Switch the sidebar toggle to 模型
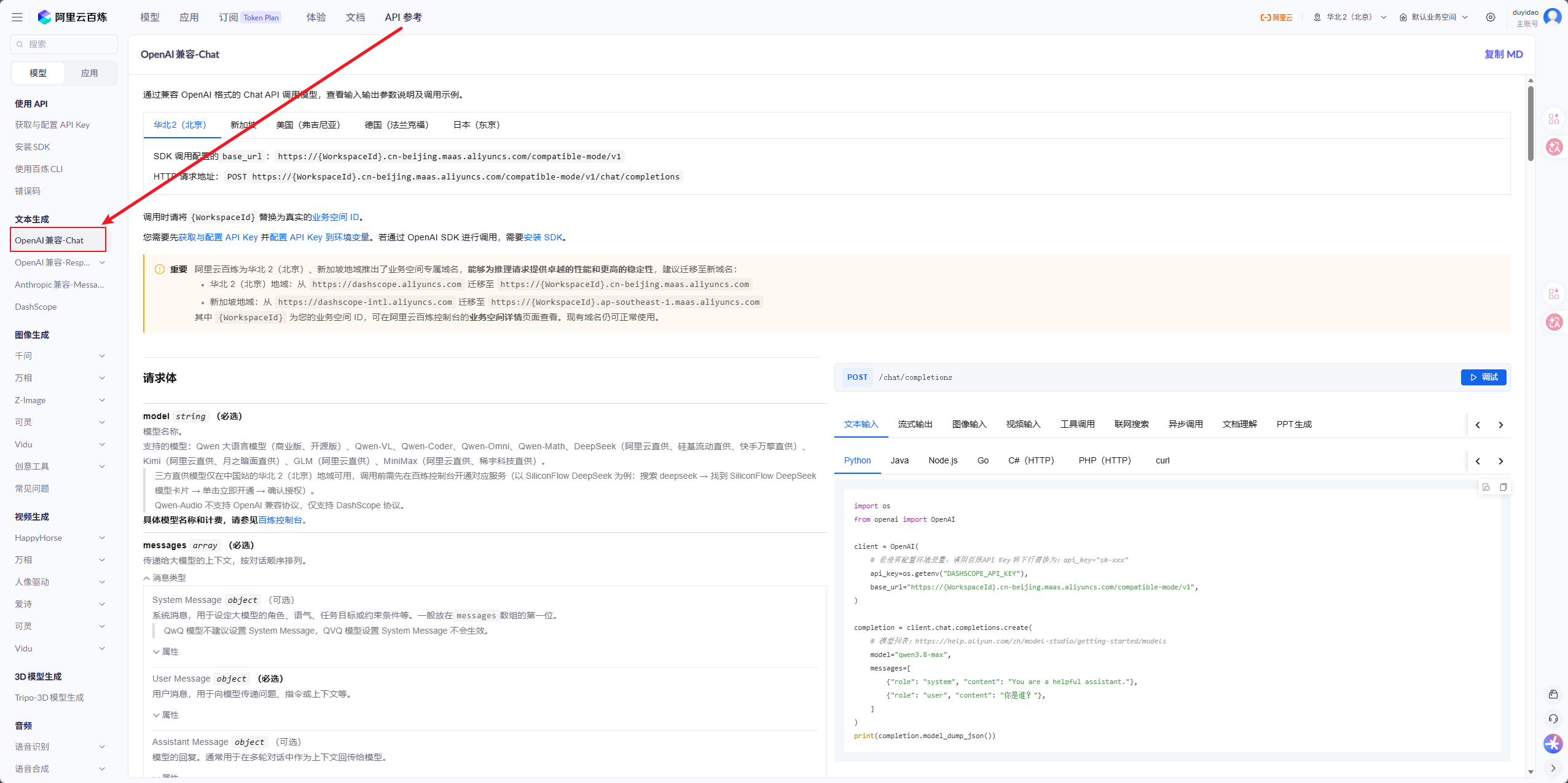 click(x=38, y=73)
